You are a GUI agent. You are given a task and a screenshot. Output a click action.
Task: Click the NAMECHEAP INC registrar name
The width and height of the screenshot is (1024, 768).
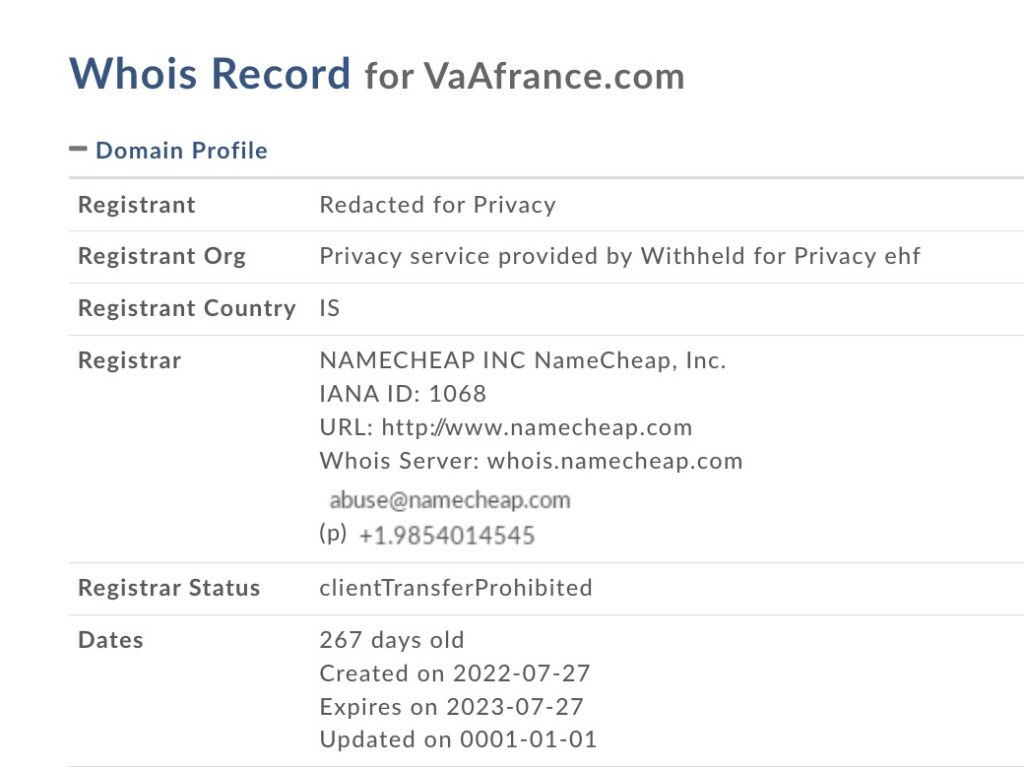pos(422,360)
